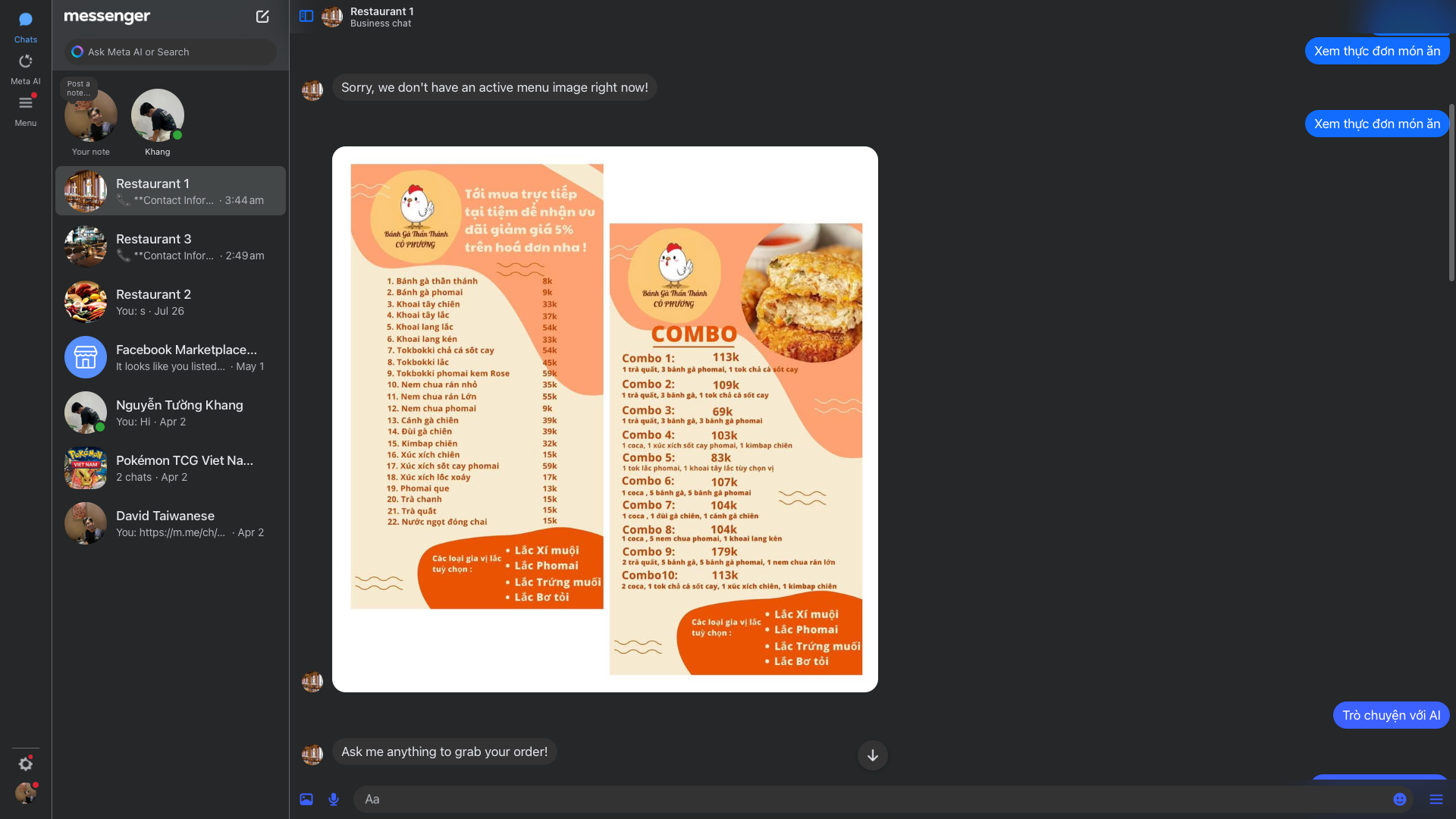
Task: Toggle the sidebar panel icon beside Restaurant 1
Action: [x=306, y=16]
